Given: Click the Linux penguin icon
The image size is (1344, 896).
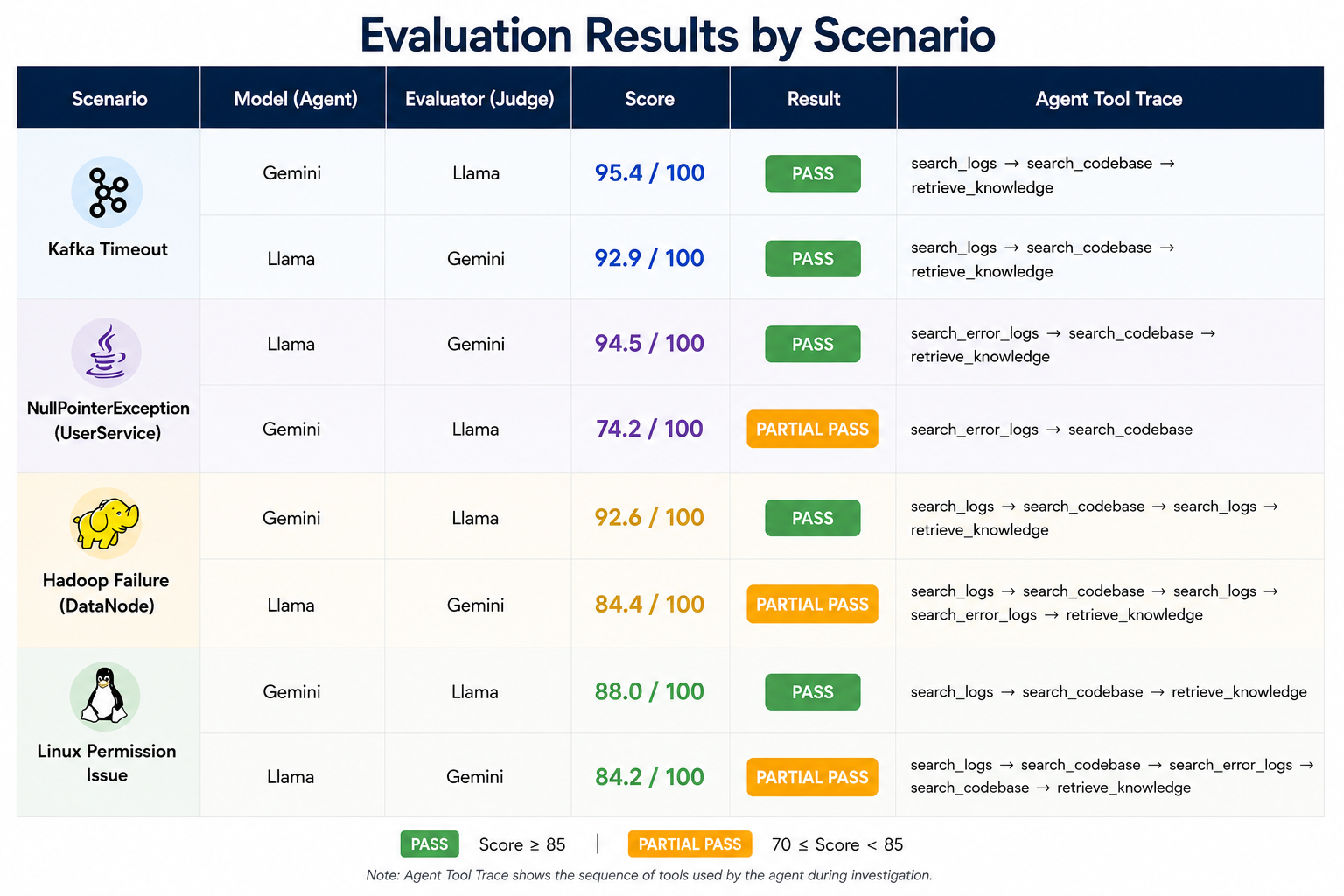Looking at the screenshot, I should 105,696.
